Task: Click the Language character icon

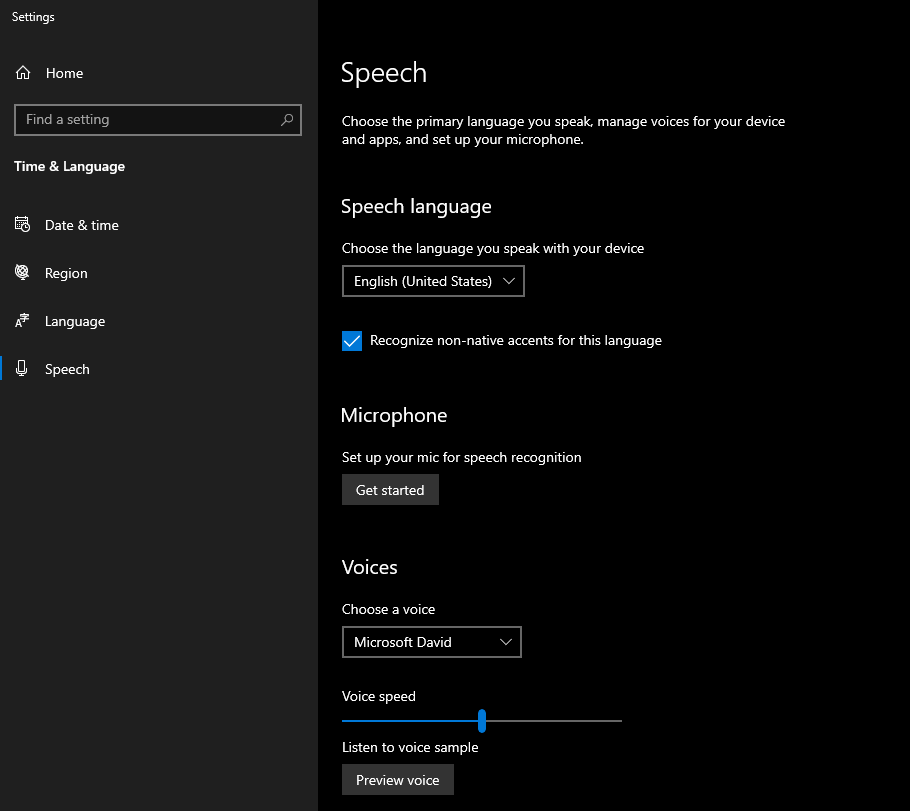Action: point(23,321)
